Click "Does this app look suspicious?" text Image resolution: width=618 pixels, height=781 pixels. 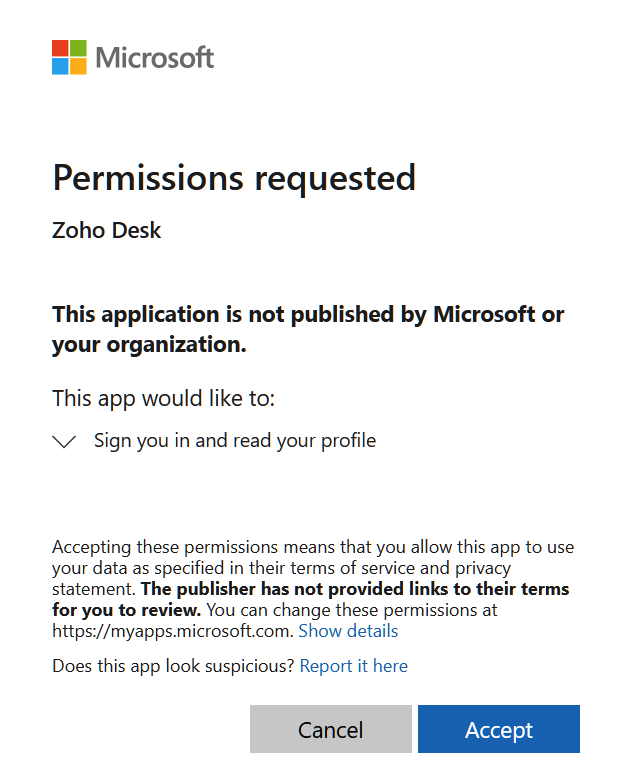point(174,666)
